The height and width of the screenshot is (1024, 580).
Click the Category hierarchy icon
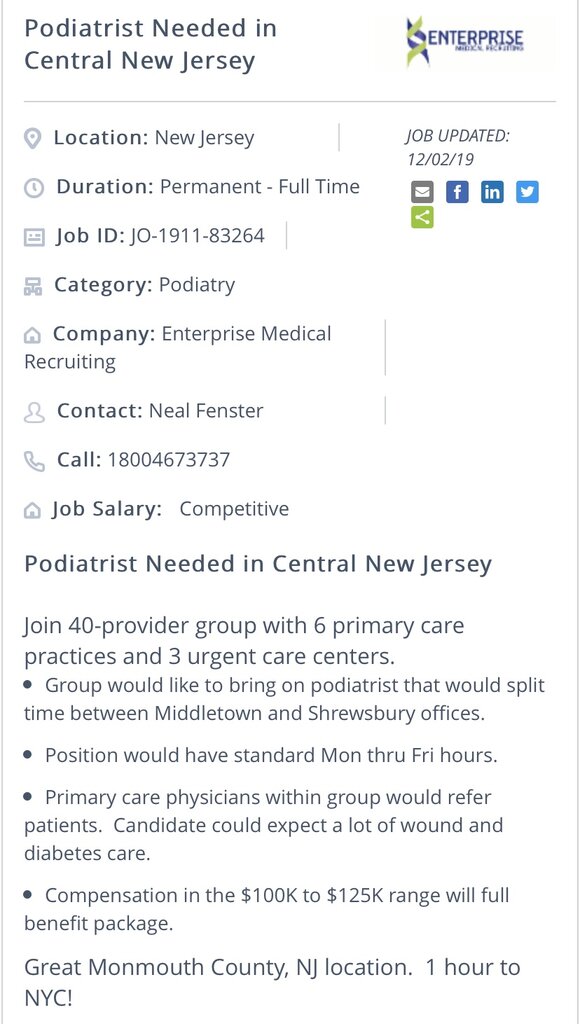(x=33, y=286)
